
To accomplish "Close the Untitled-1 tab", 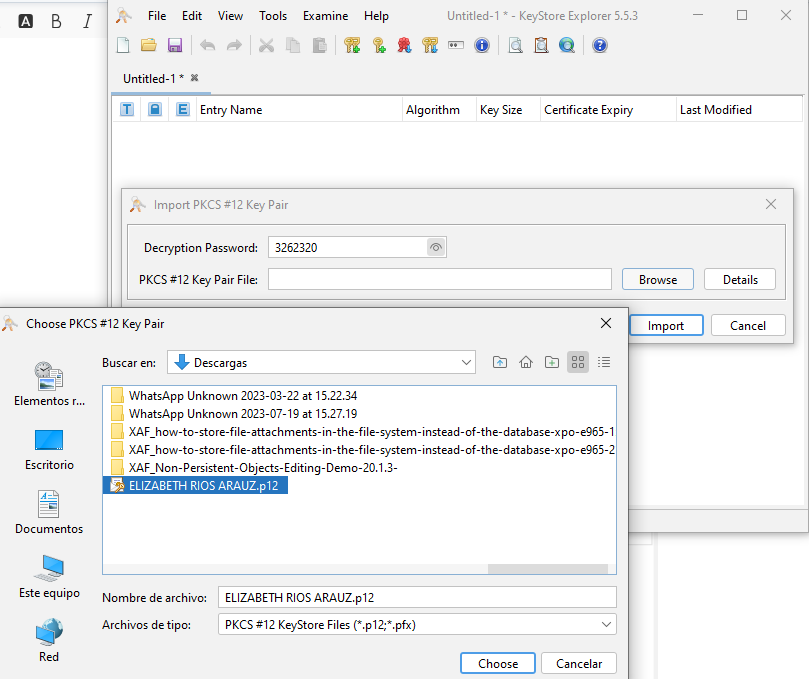I will (195, 78).
